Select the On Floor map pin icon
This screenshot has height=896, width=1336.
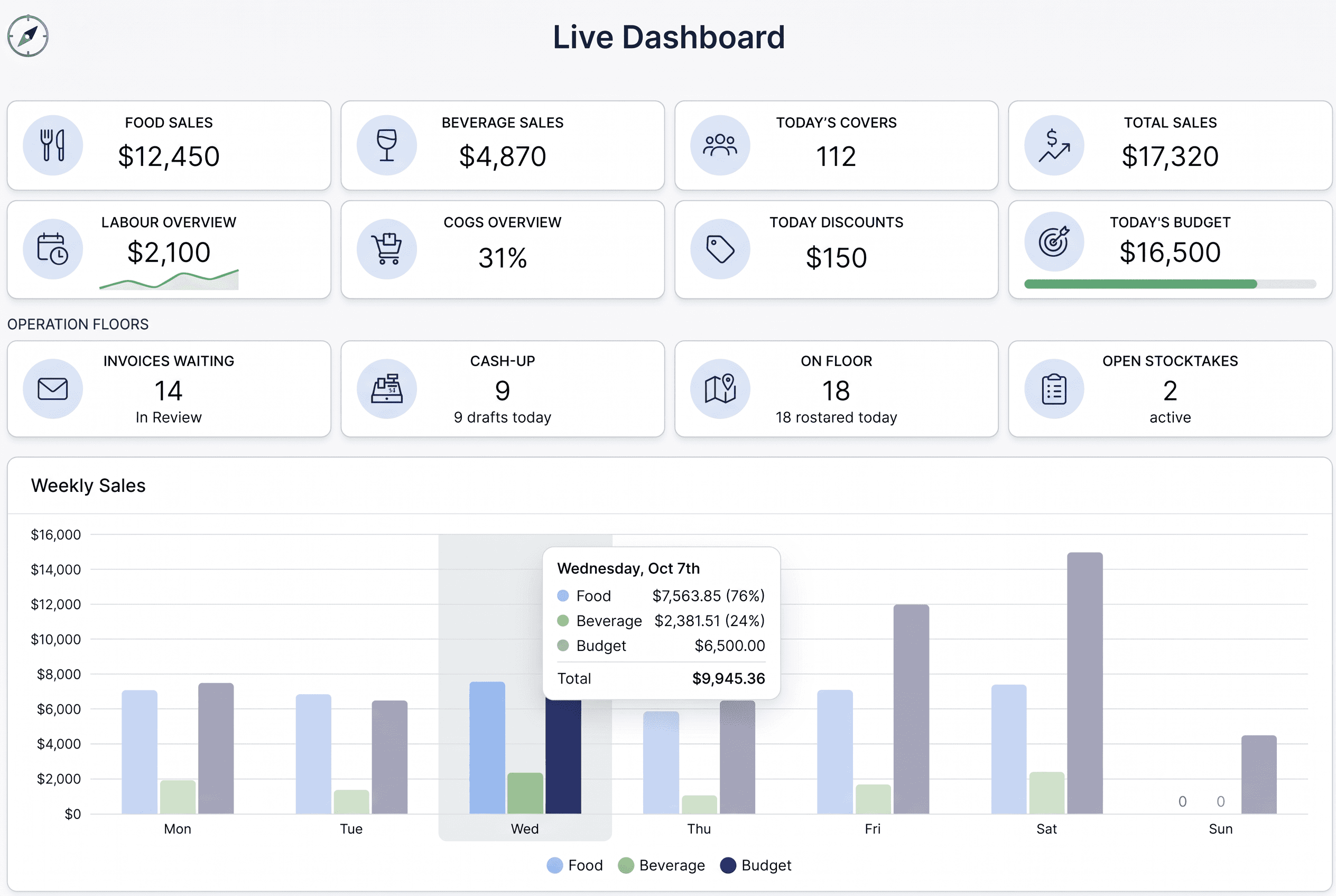(720, 389)
